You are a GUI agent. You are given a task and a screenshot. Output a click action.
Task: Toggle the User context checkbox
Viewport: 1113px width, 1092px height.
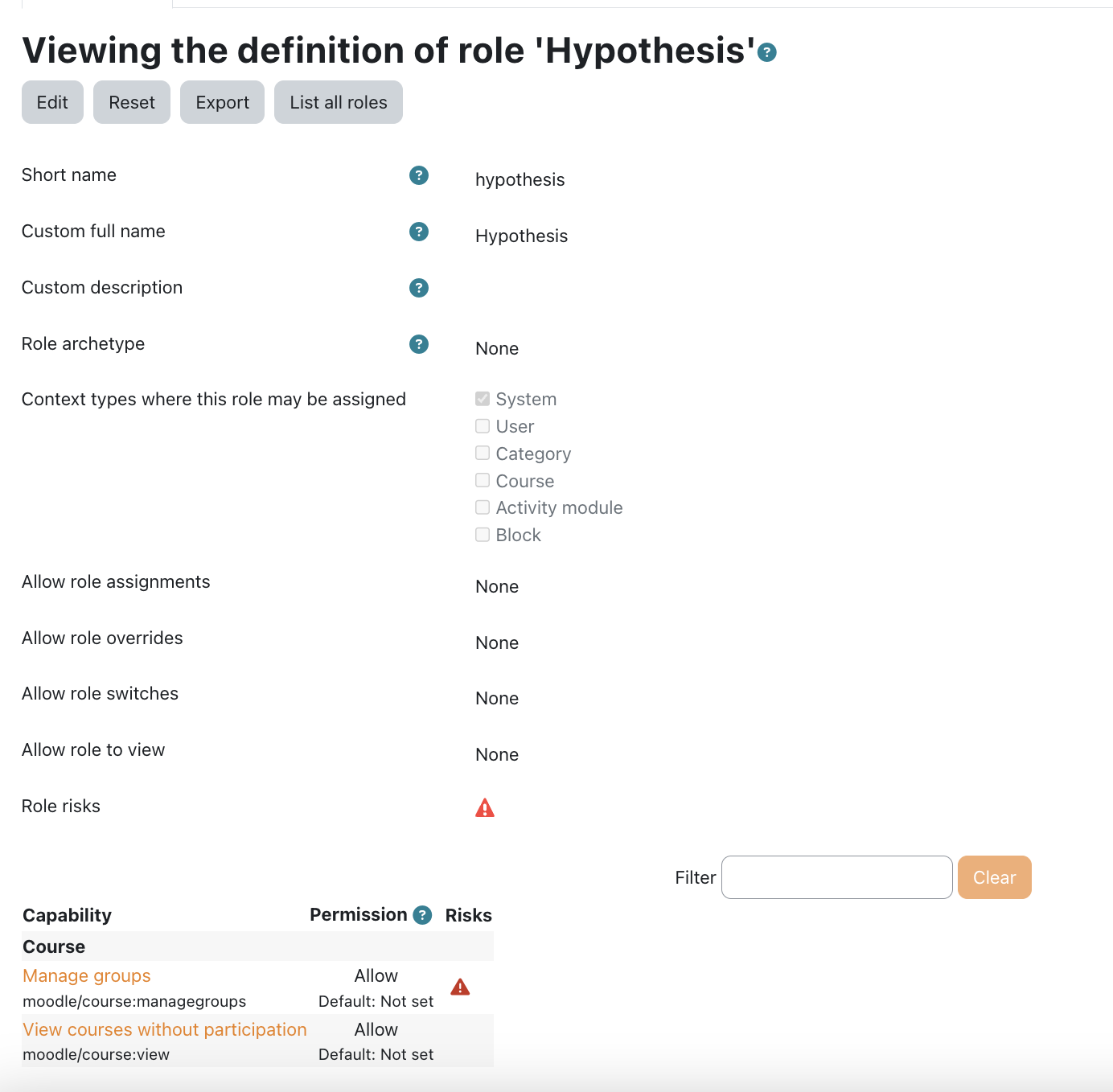(x=483, y=426)
